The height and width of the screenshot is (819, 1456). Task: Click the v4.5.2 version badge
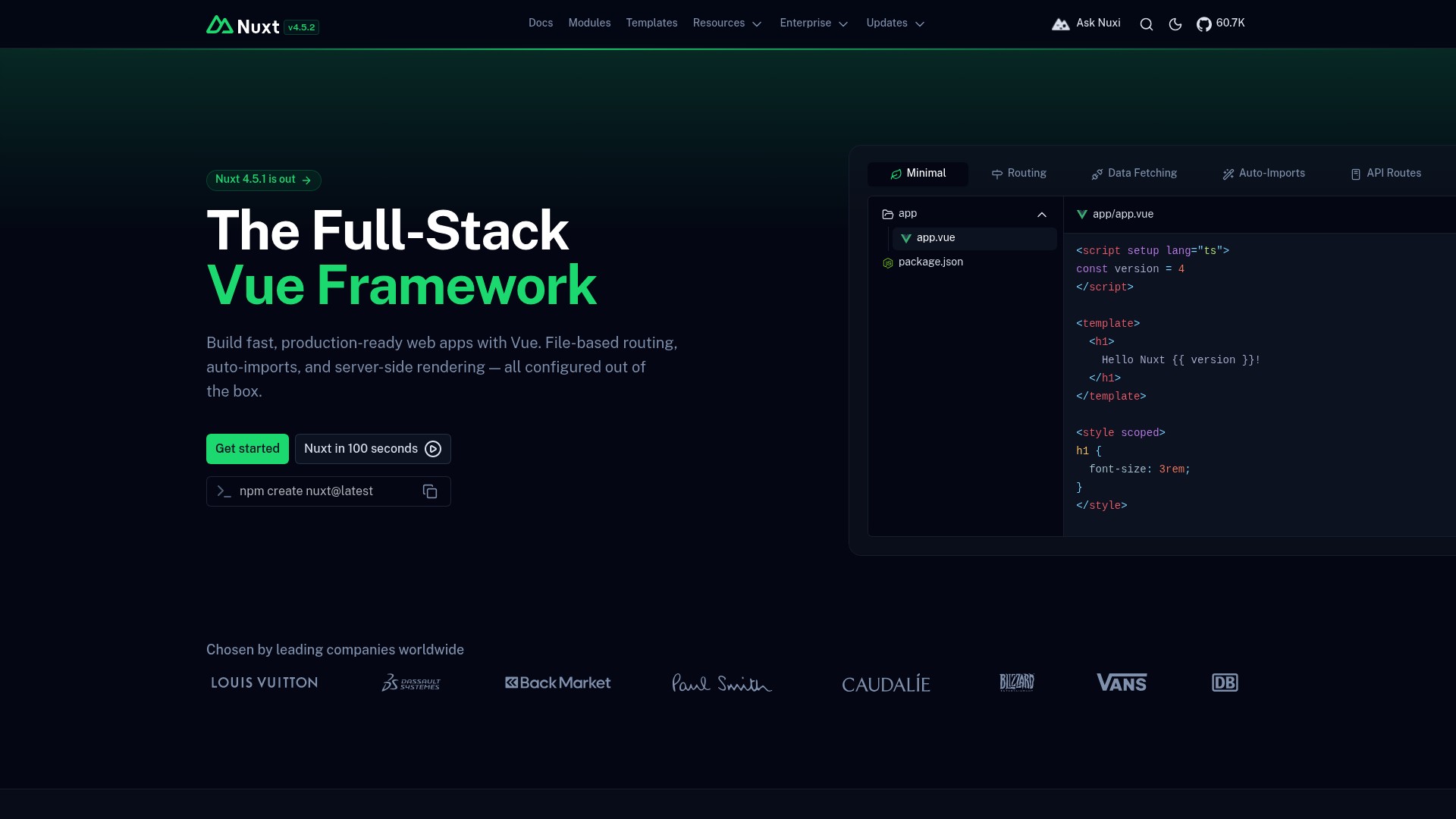point(302,27)
